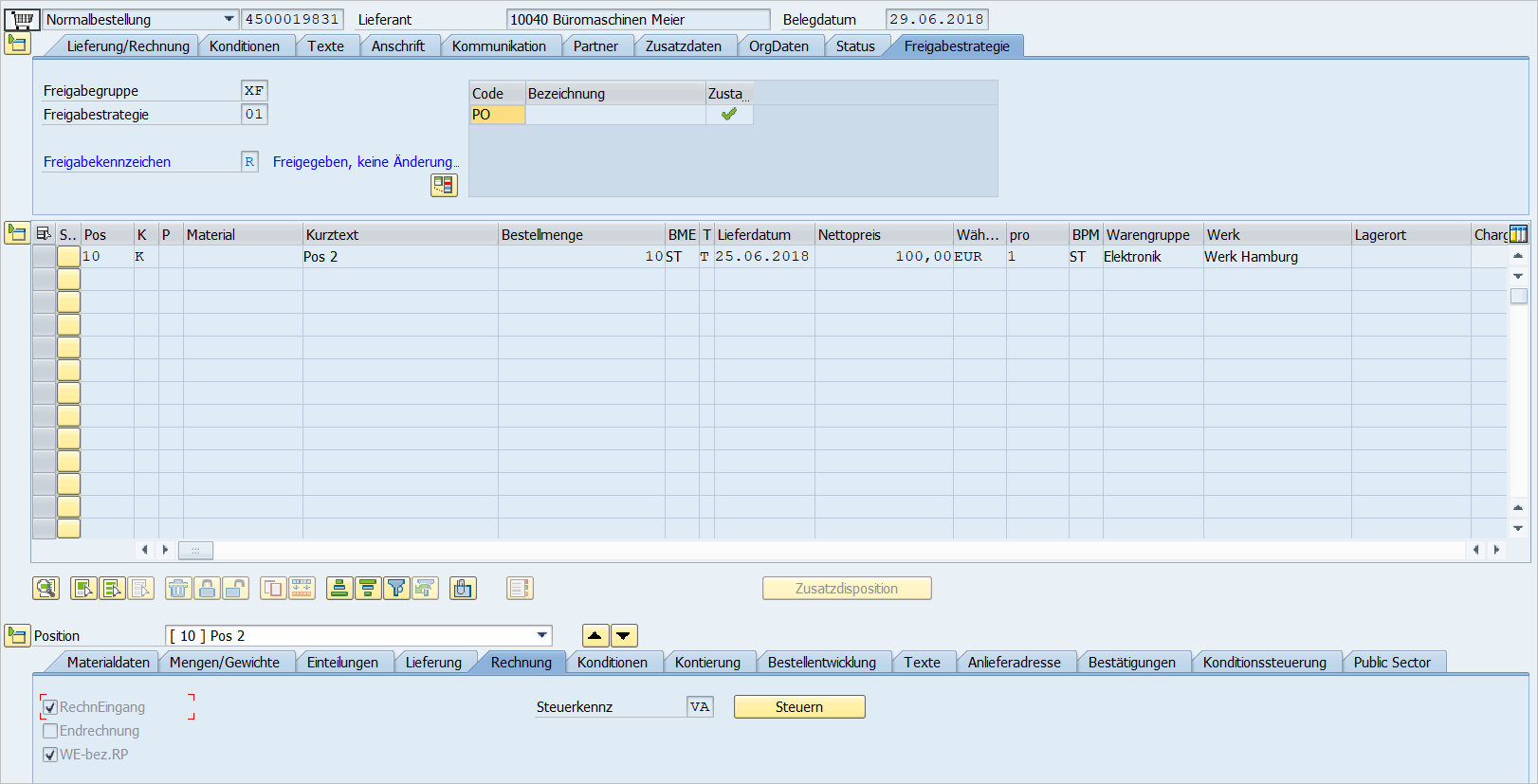
Task: Click the Steuern button
Action: click(798, 707)
